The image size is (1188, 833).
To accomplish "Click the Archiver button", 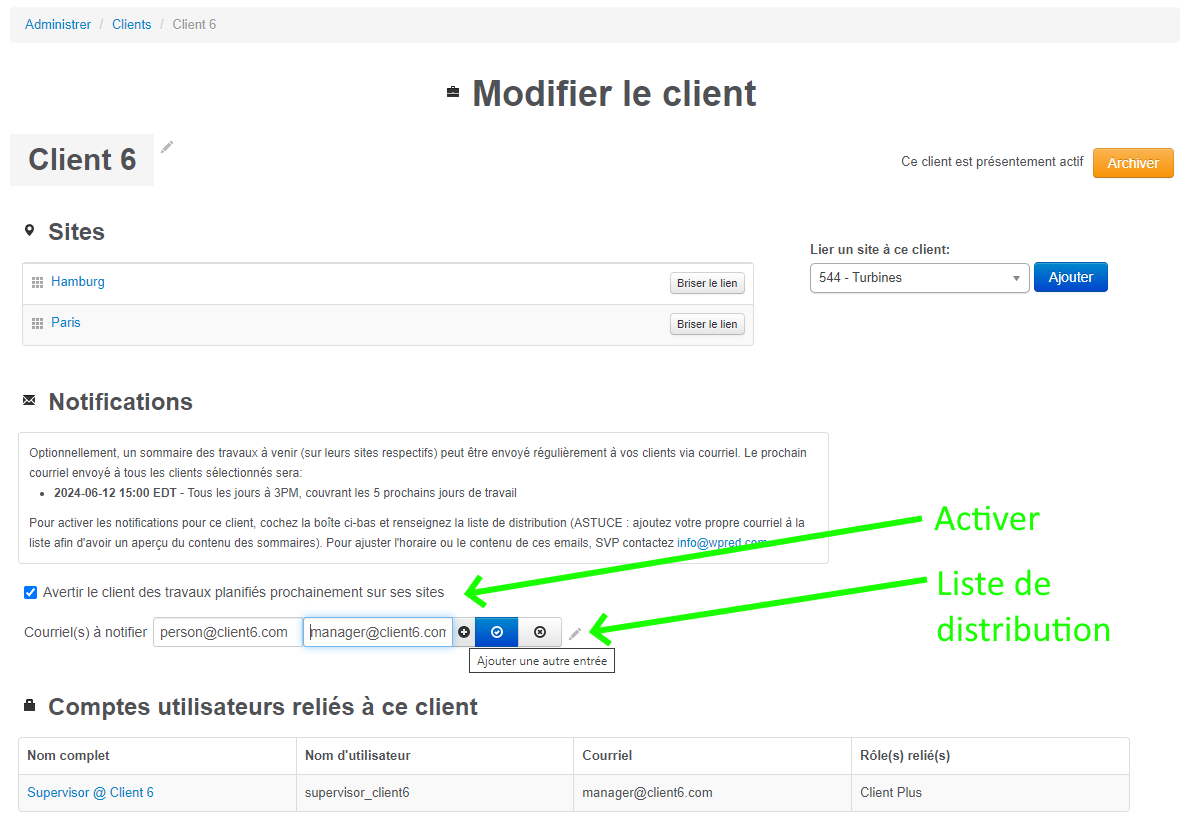I will pos(1133,162).
